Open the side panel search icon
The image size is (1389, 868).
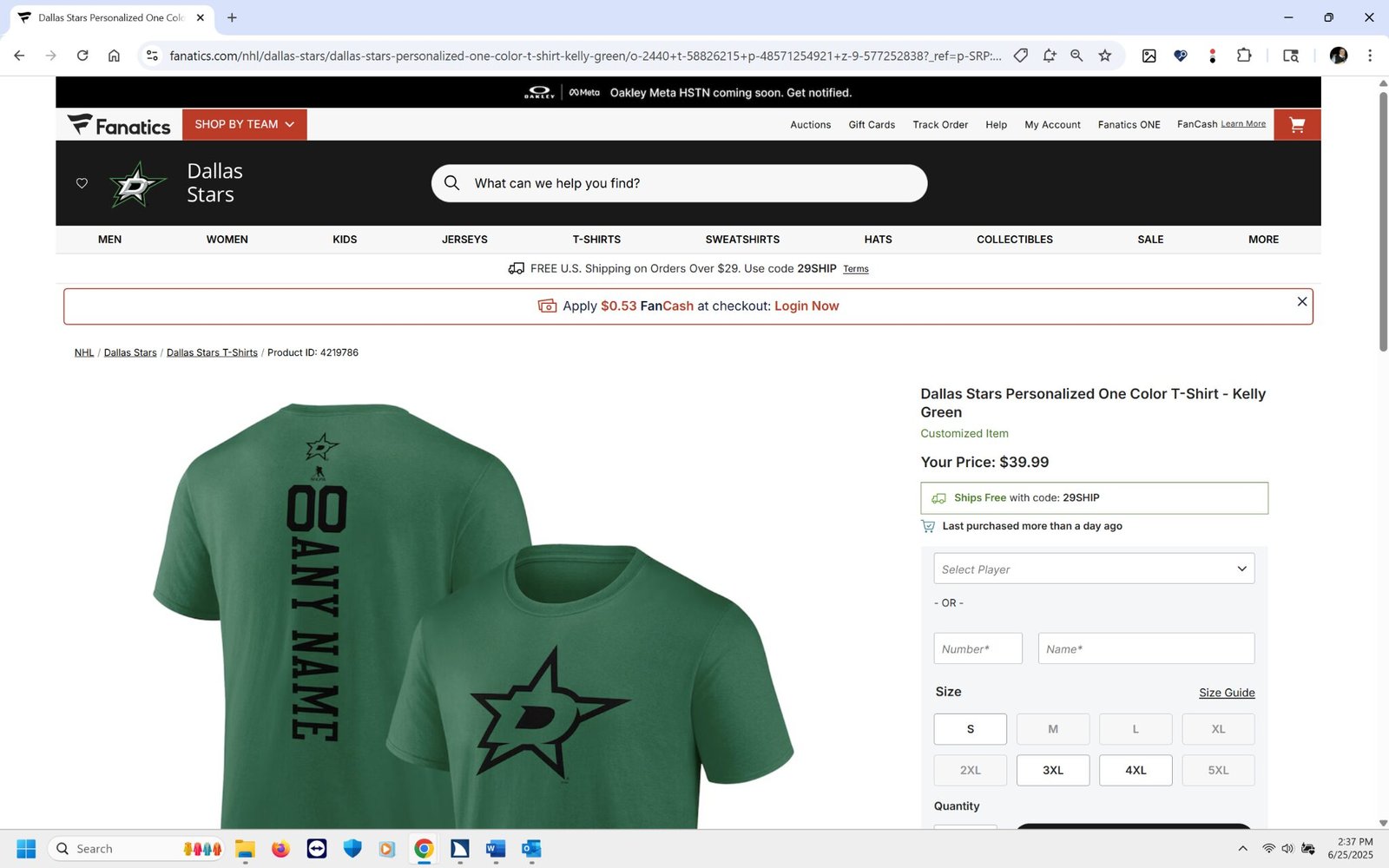click(x=1291, y=56)
